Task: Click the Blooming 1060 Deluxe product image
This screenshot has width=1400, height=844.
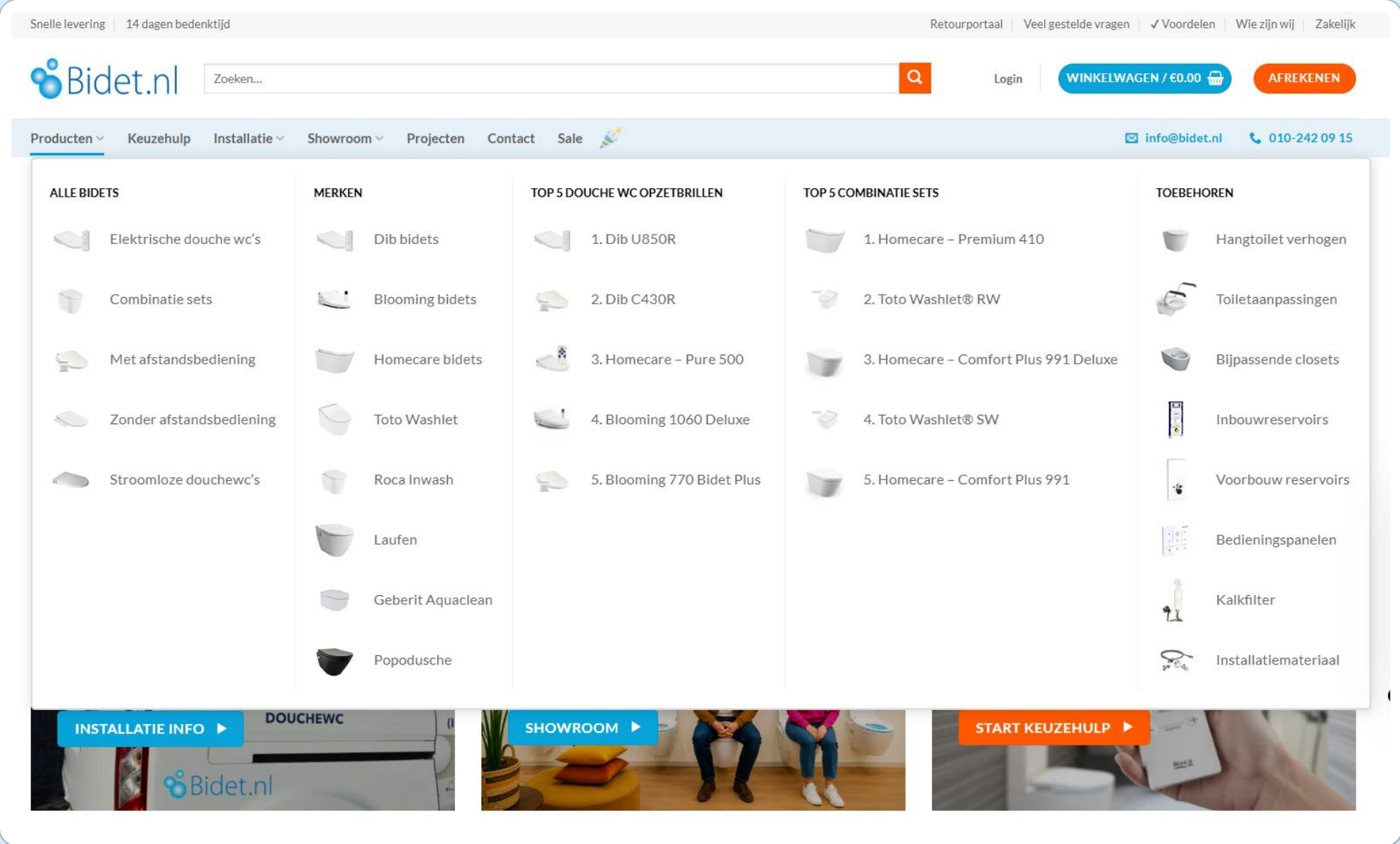Action: [x=552, y=419]
